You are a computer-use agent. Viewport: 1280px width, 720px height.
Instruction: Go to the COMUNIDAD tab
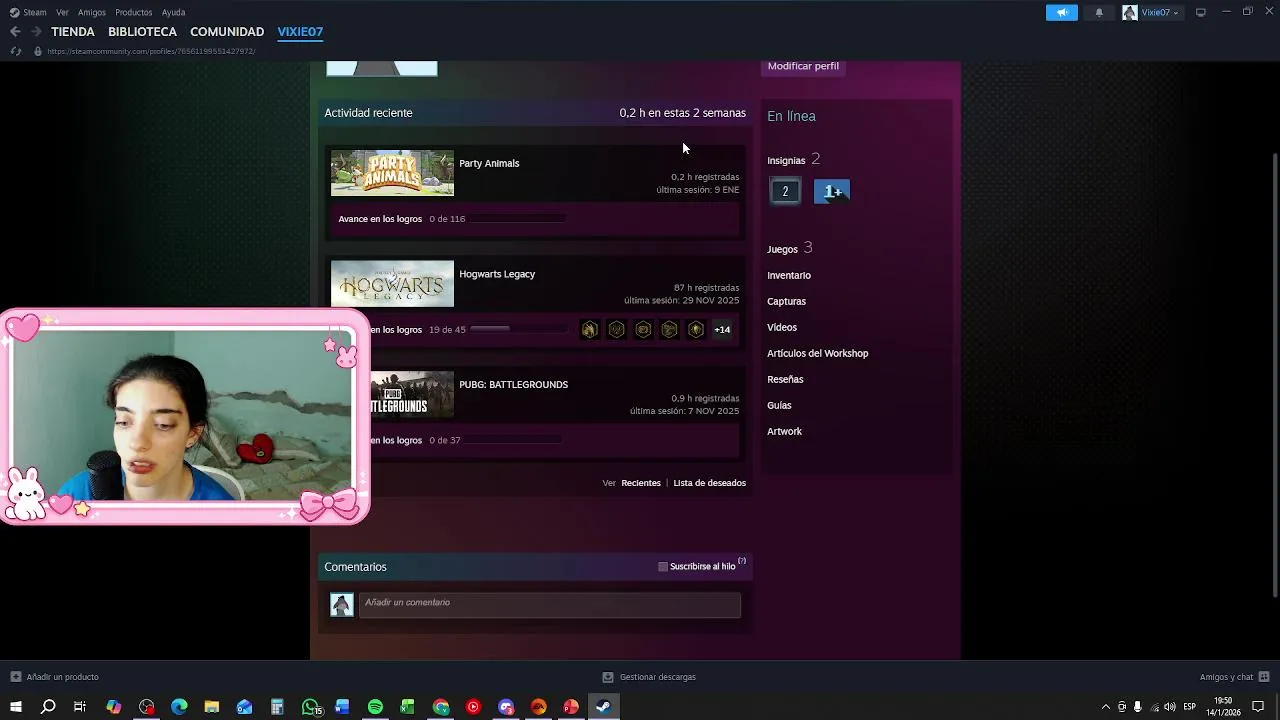[x=227, y=32]
